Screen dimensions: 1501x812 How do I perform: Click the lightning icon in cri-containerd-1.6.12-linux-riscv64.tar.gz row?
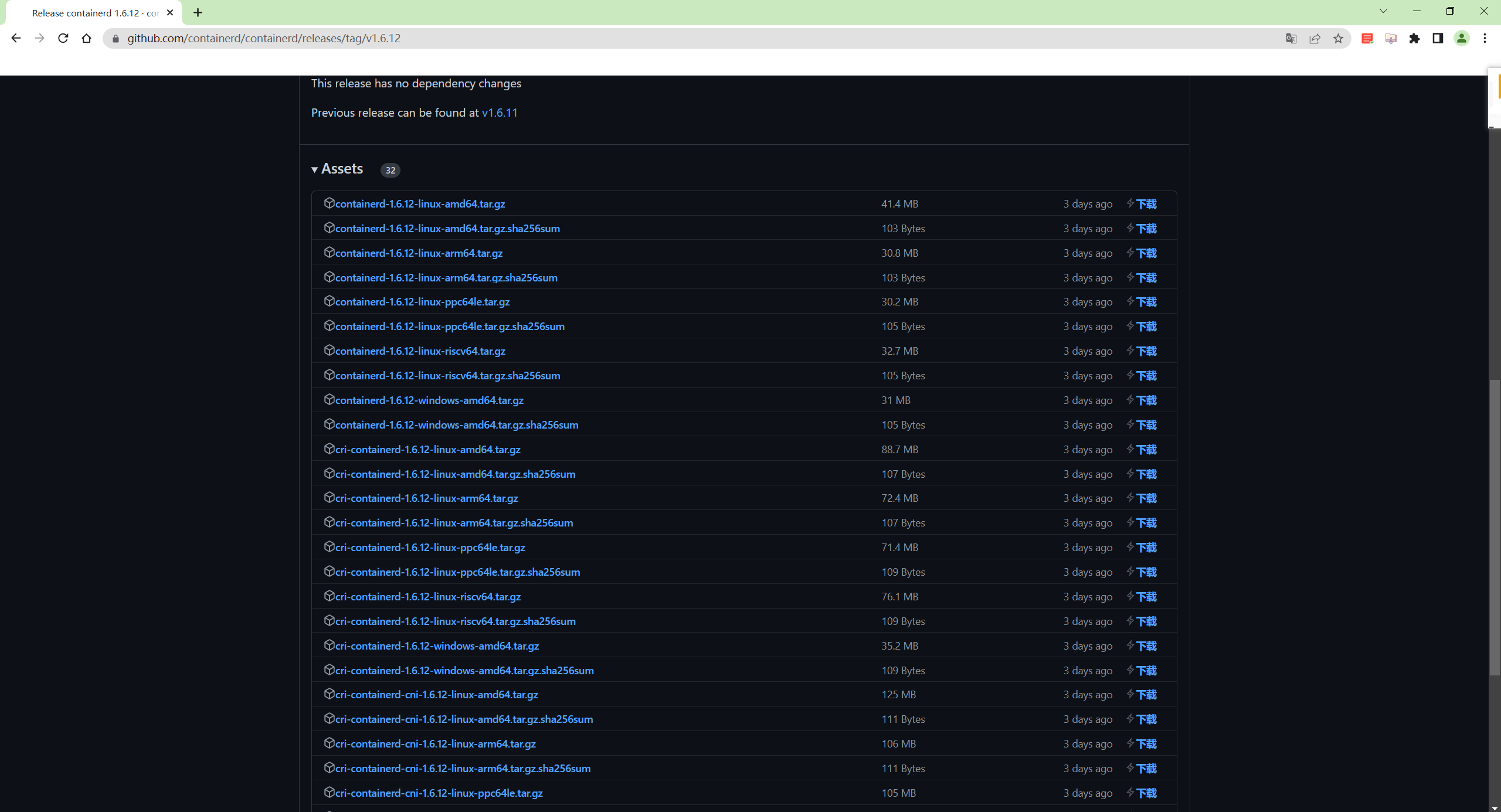(x=1130, y=596)
